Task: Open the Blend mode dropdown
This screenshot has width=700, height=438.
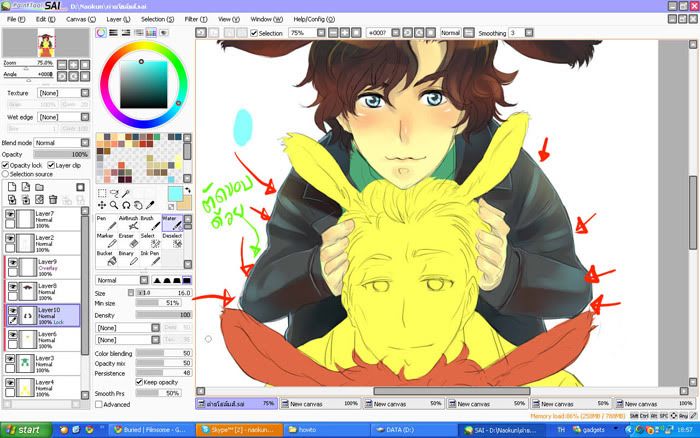Action: pyautogui.click(x=61, y=143)
